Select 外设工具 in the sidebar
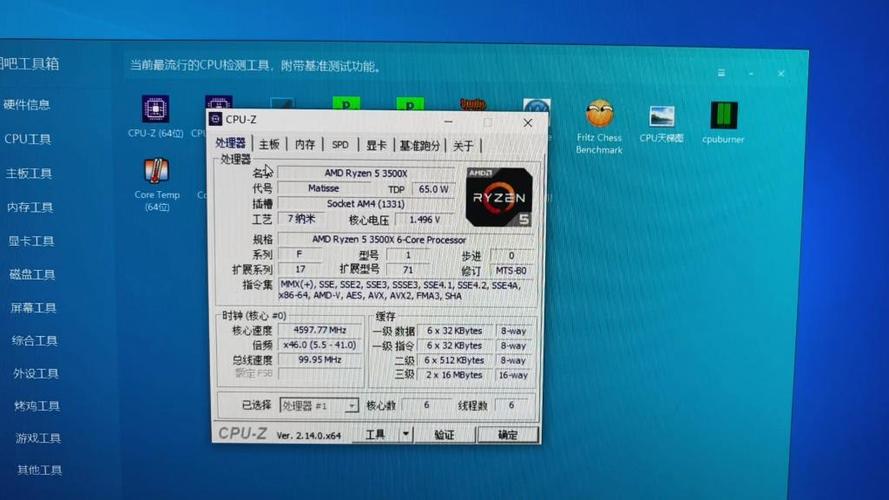This screenshot has width=889, height=500. point(36,374)
